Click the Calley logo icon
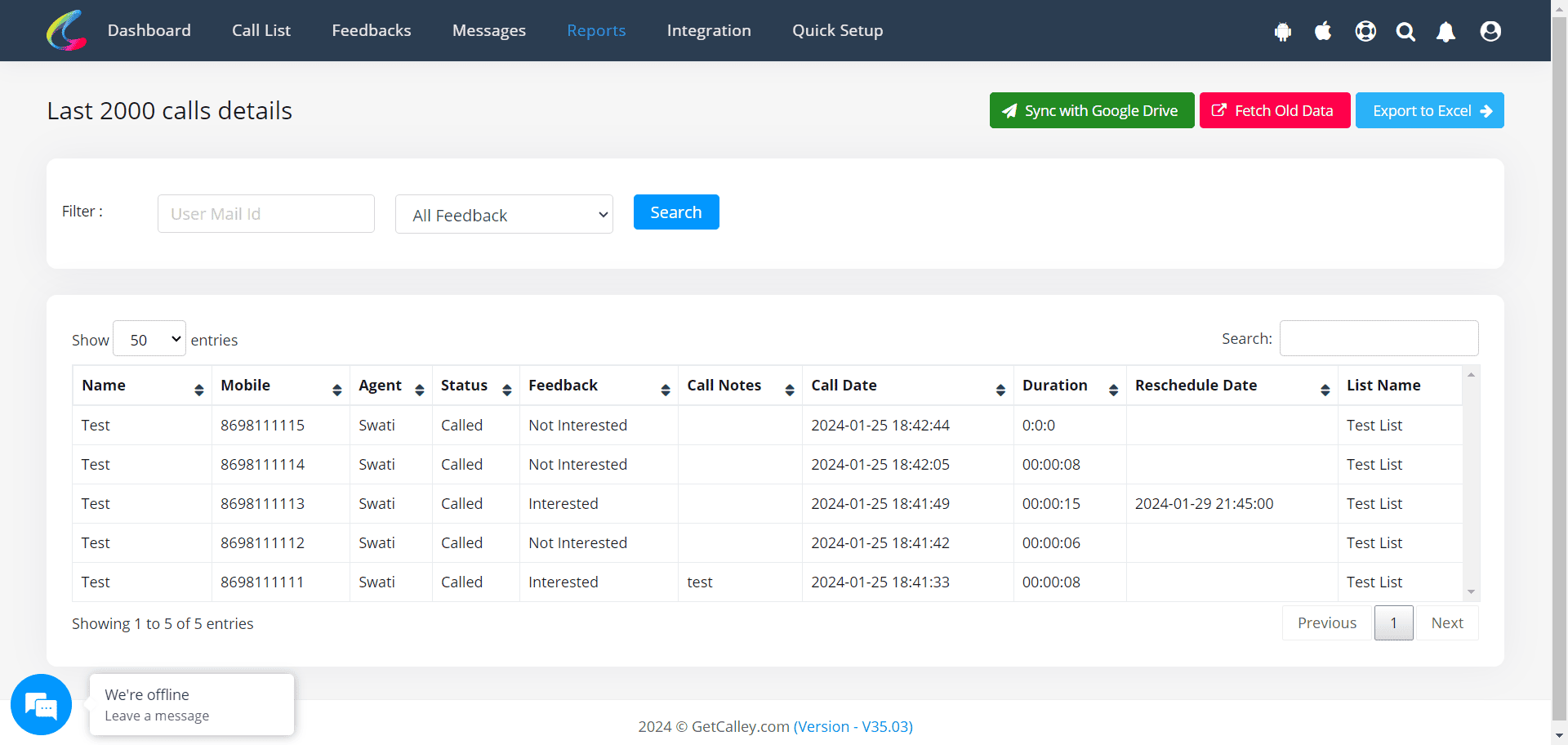 [66, 30]
